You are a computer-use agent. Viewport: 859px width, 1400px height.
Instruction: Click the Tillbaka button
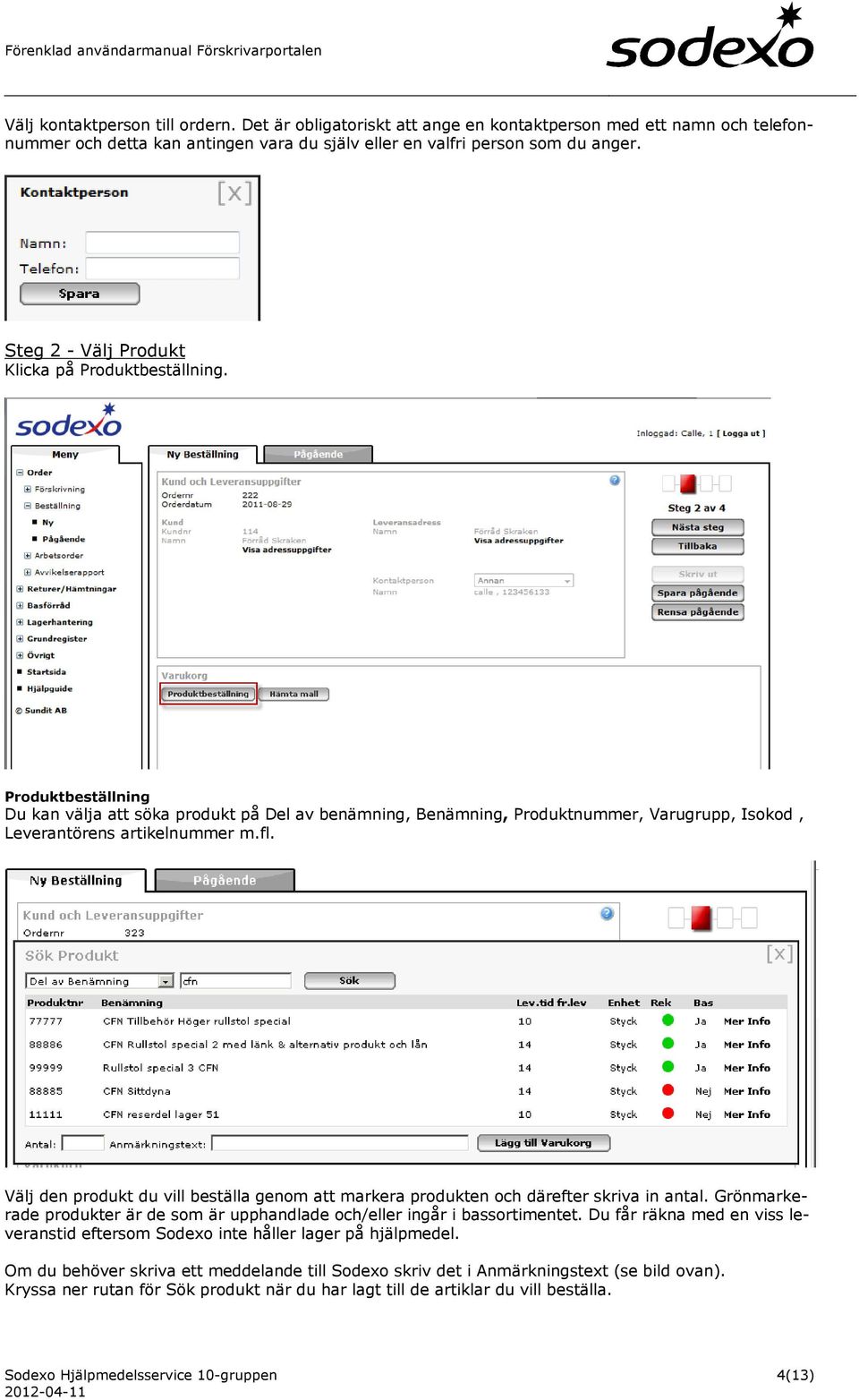(698, 546)
